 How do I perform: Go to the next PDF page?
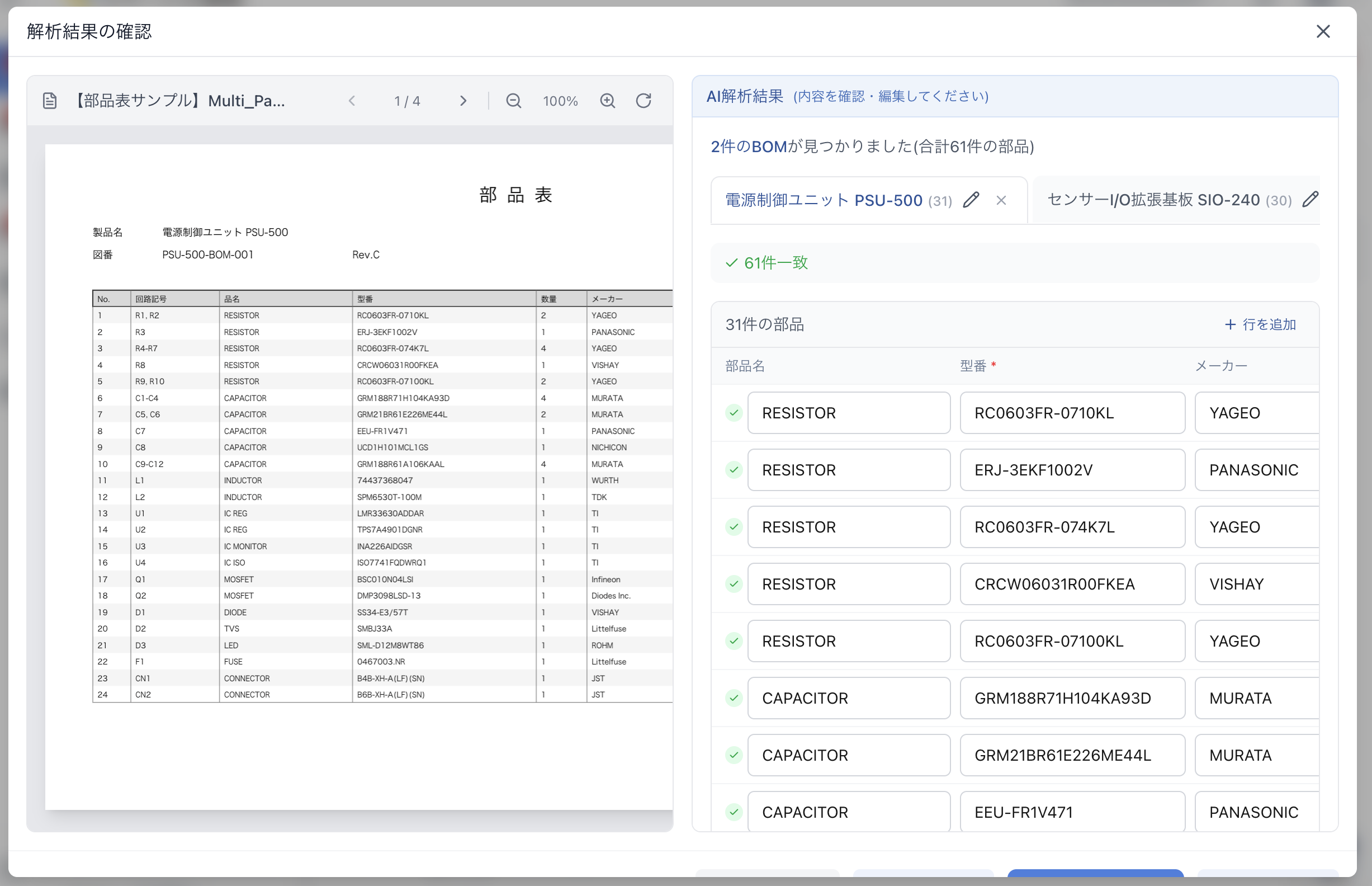coord(463,101)
